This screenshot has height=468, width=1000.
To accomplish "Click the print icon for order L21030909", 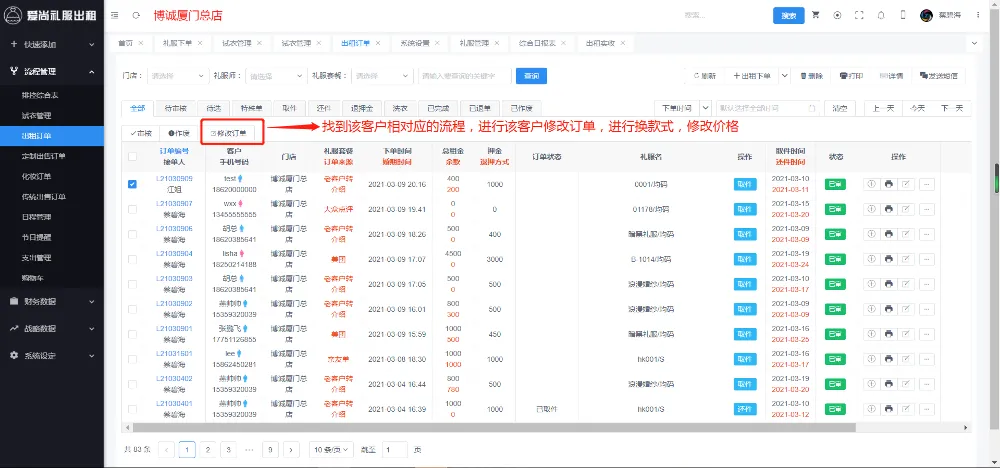I will [x=888, y=184].
